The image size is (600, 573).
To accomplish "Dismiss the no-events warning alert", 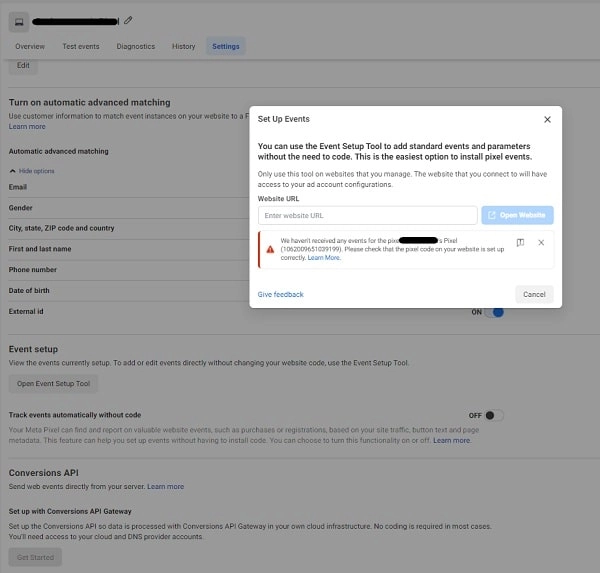I will 541,243.
